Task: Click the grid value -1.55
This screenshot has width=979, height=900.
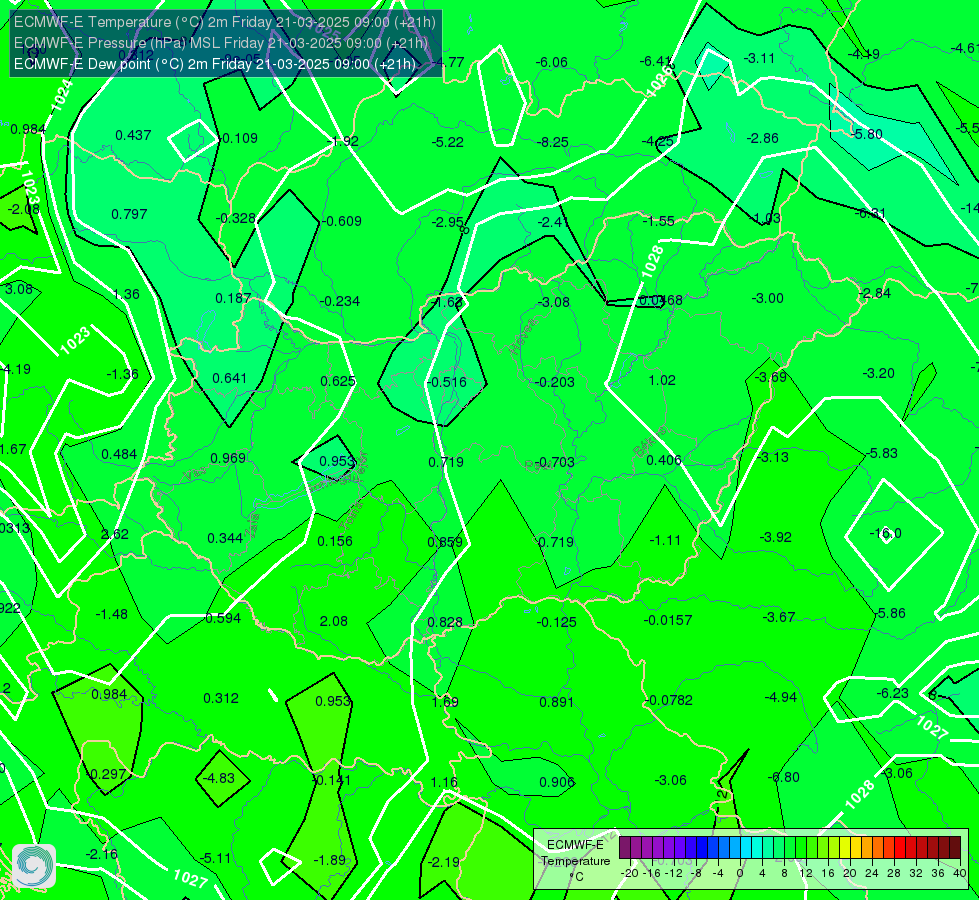Action: [x=659, y=221]
